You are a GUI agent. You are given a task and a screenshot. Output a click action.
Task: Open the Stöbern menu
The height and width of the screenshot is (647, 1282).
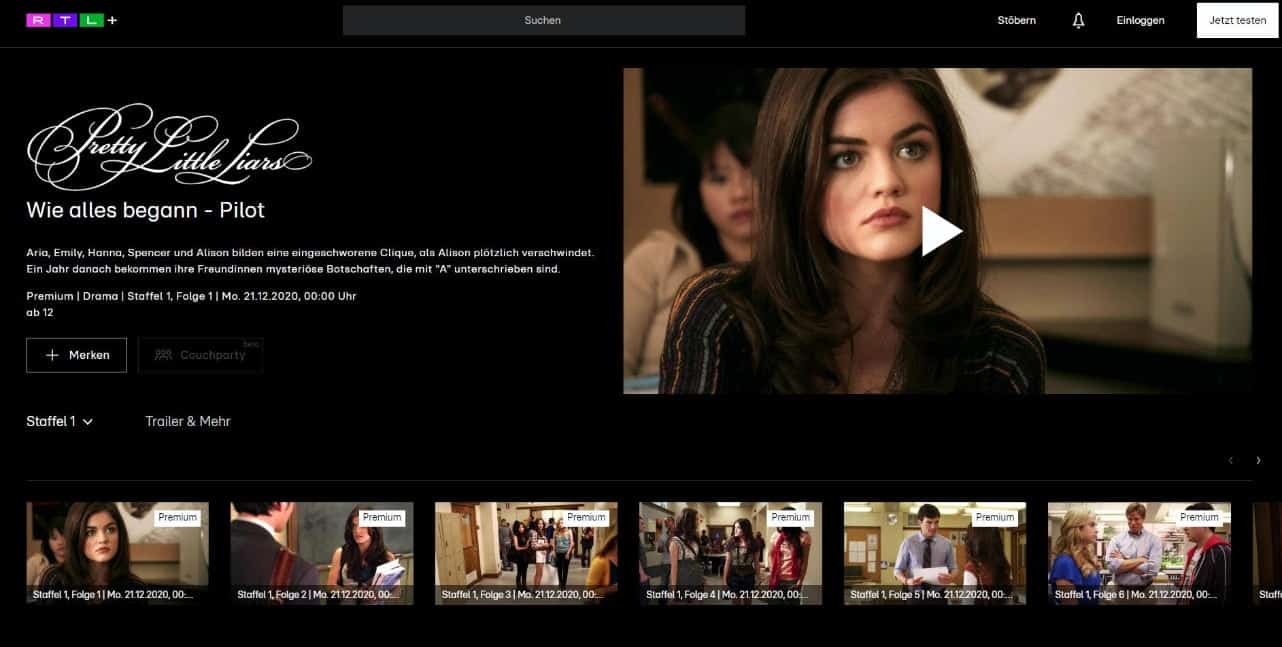click(1016, 20)
